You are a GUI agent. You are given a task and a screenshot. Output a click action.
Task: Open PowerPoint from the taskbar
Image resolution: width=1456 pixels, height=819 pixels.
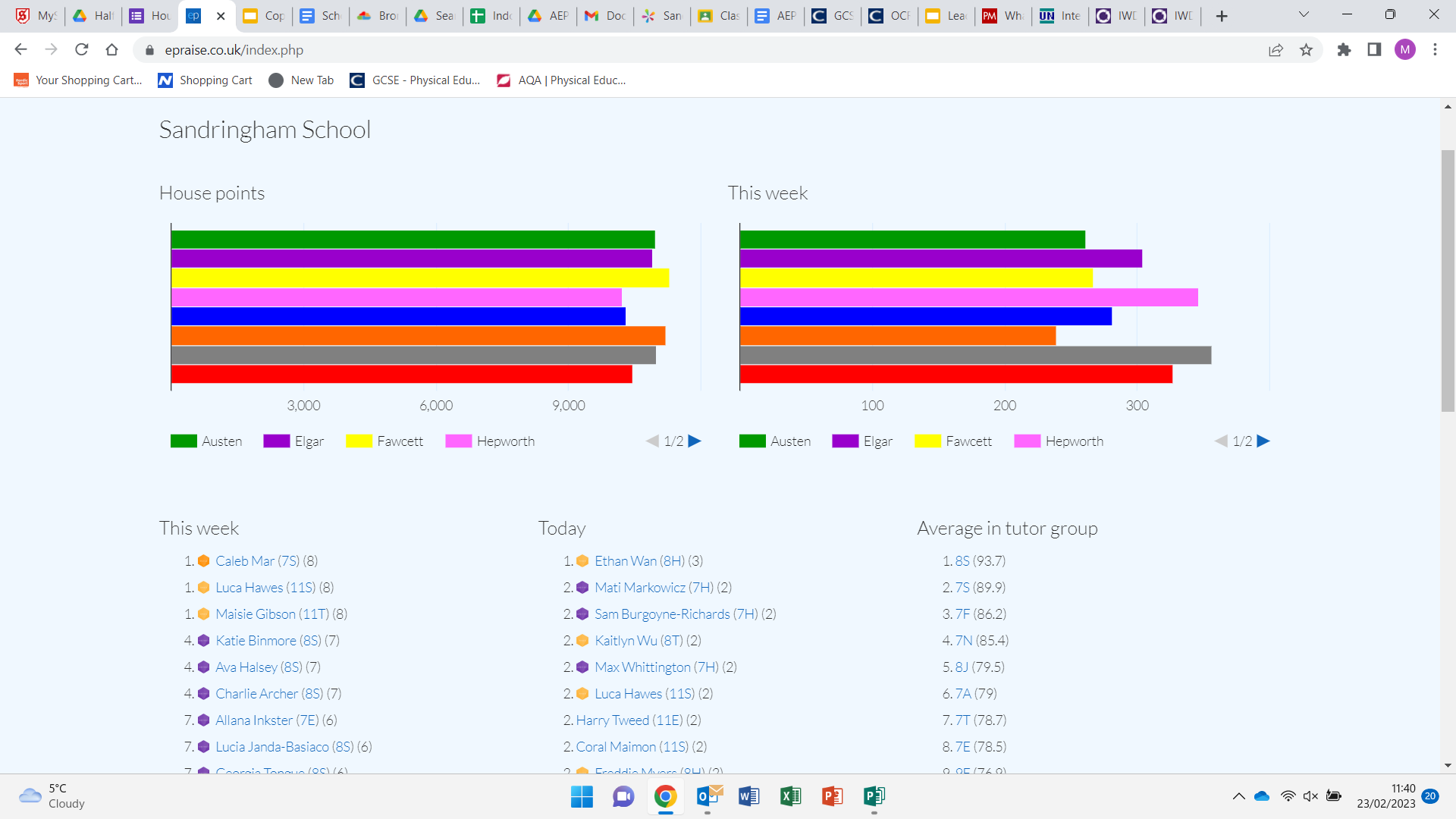click(x=832, y=796)
